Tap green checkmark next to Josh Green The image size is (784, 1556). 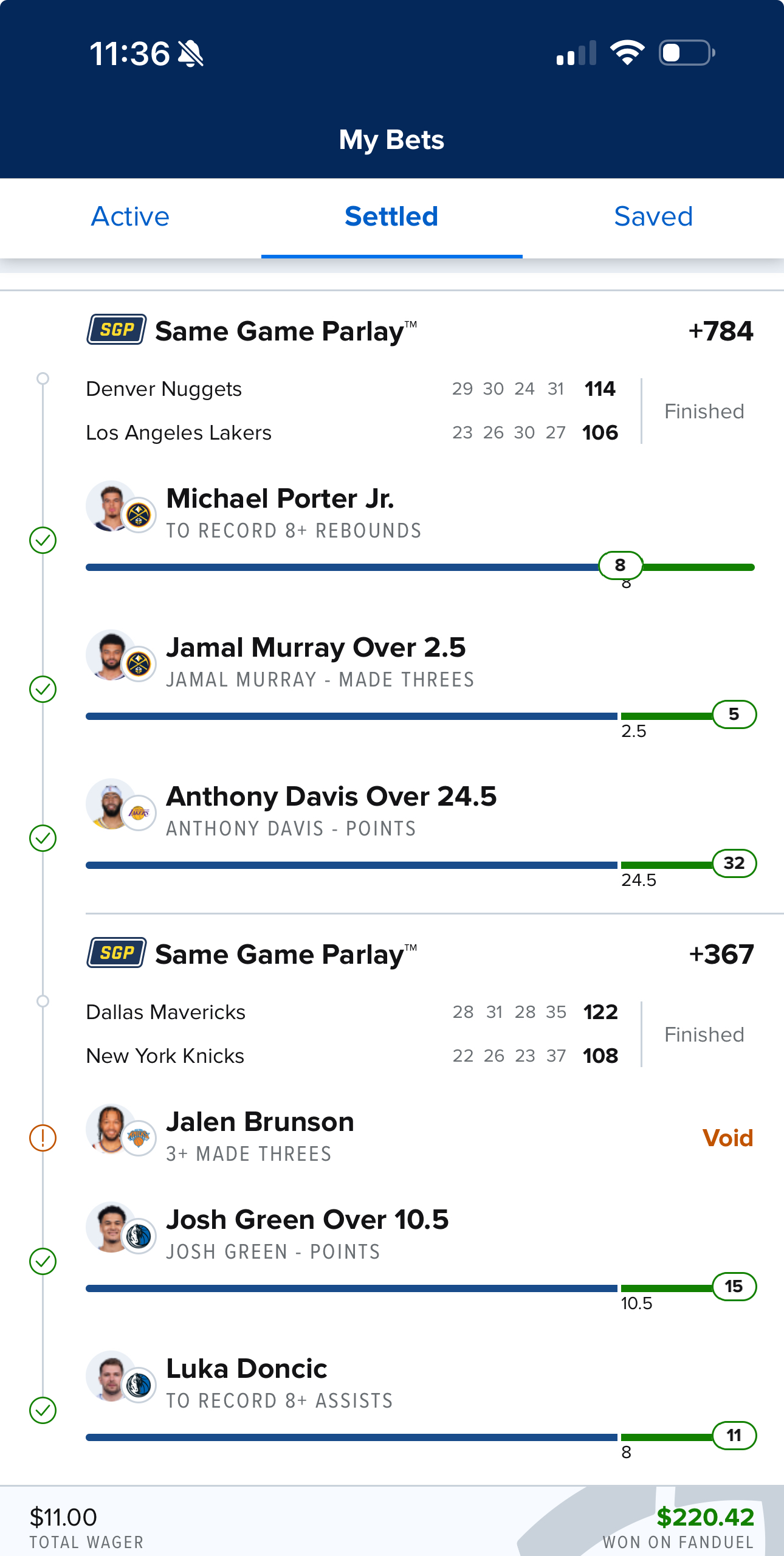(x=43, y=1262)
